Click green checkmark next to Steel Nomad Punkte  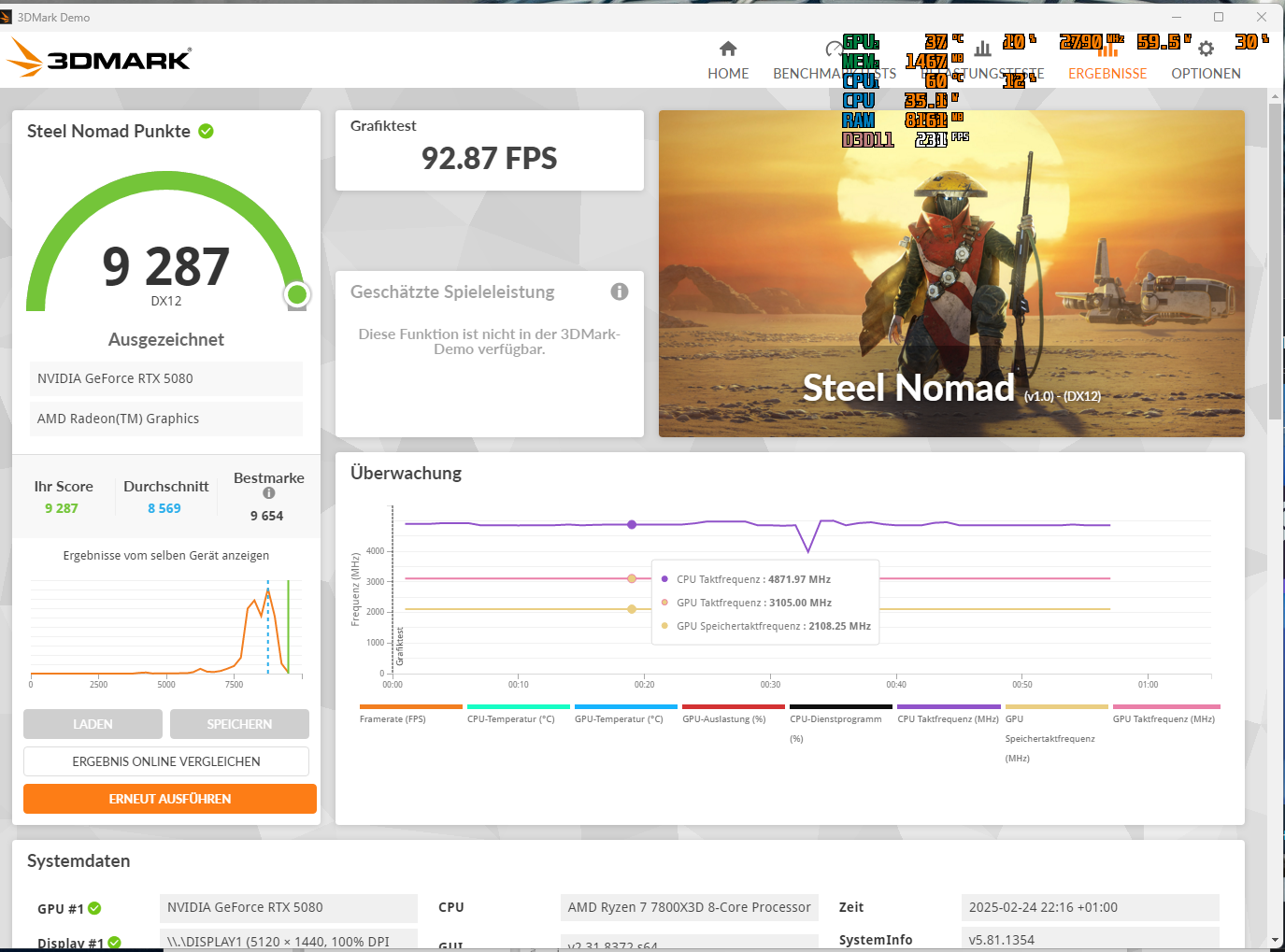click(207, 131)
